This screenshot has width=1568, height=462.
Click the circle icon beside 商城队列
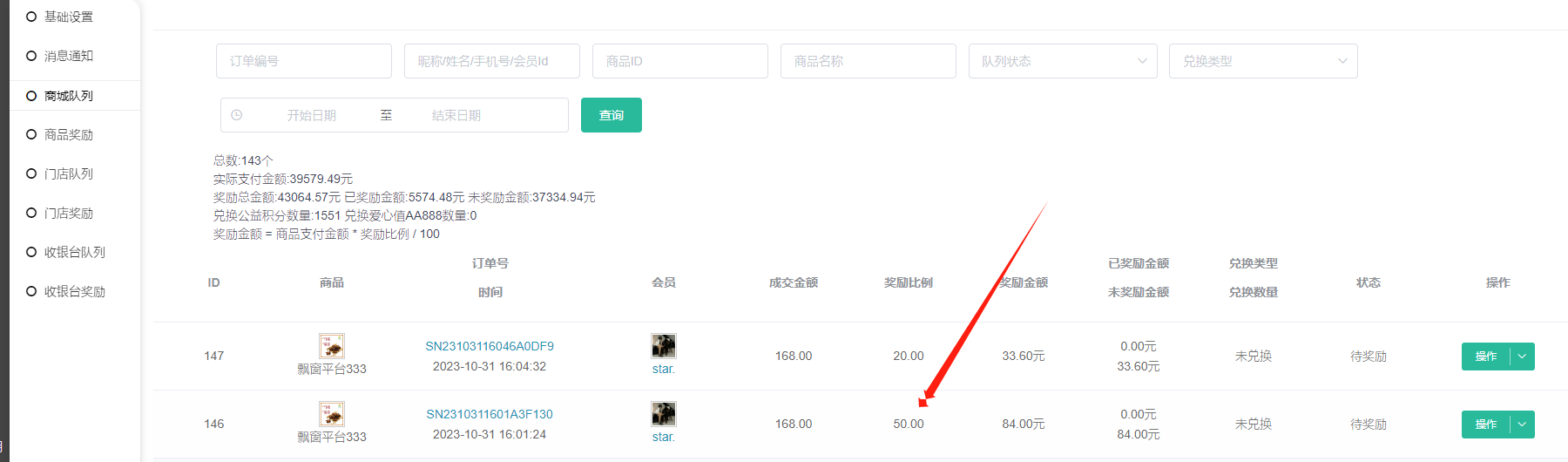tap(31, 96)
